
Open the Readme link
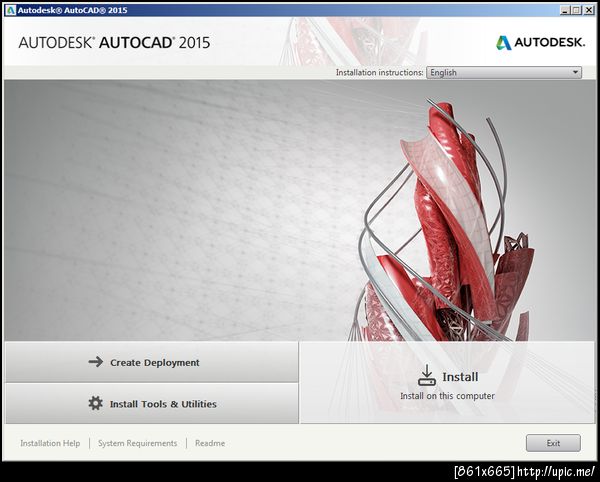pos(210,443)
